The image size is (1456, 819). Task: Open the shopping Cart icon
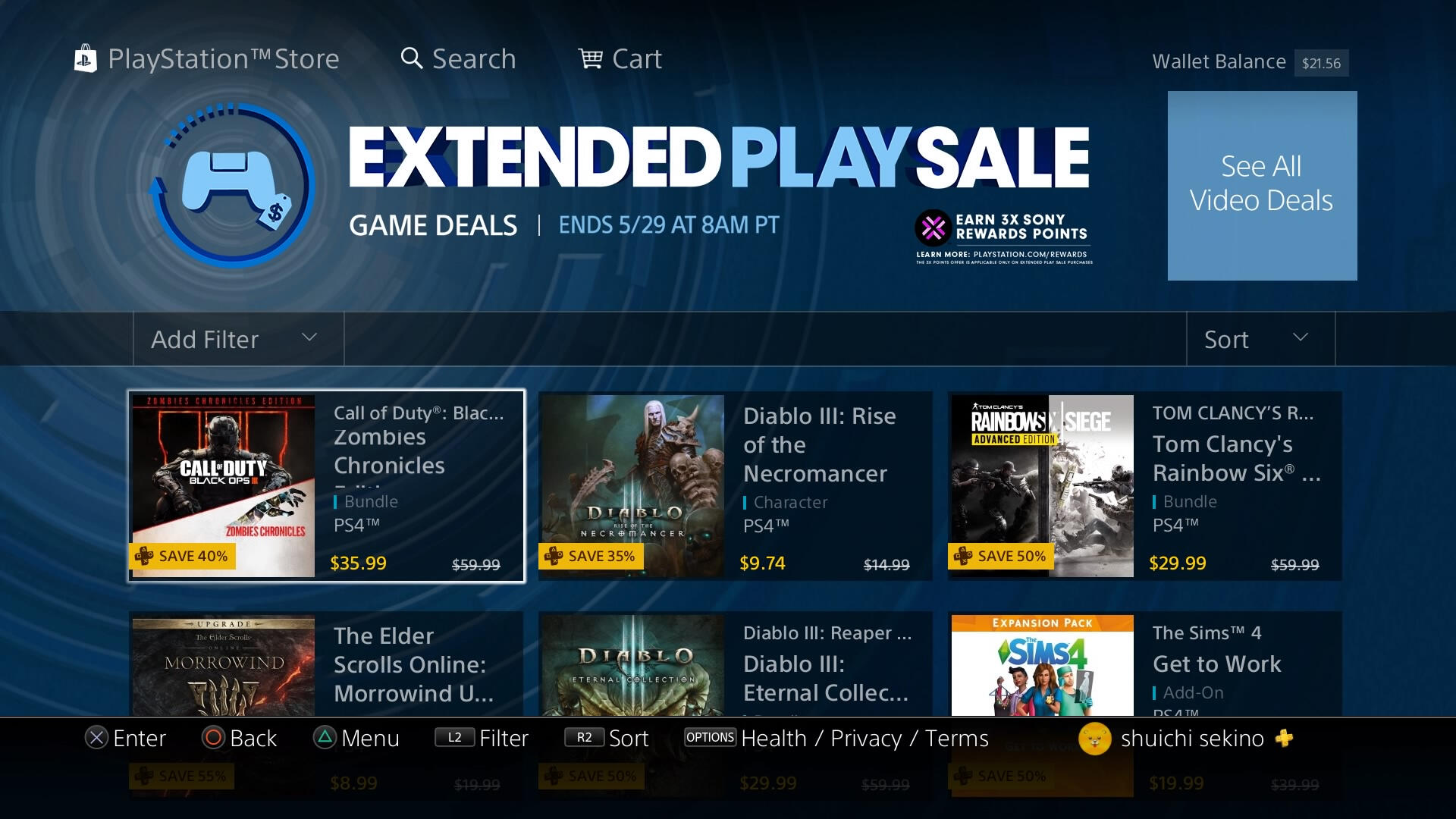pos(591,58)
